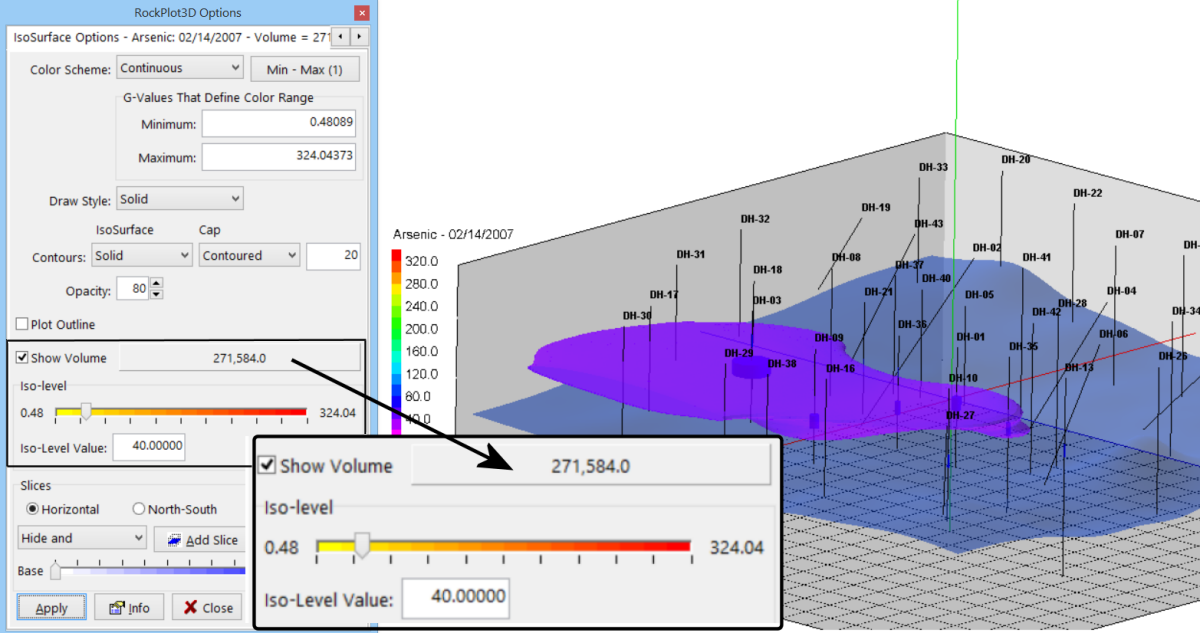Image resolution: width=1200 pixels, height=633 pixels.
Task: Click the Min - Max (1) button
Action: tap(304, 69)
